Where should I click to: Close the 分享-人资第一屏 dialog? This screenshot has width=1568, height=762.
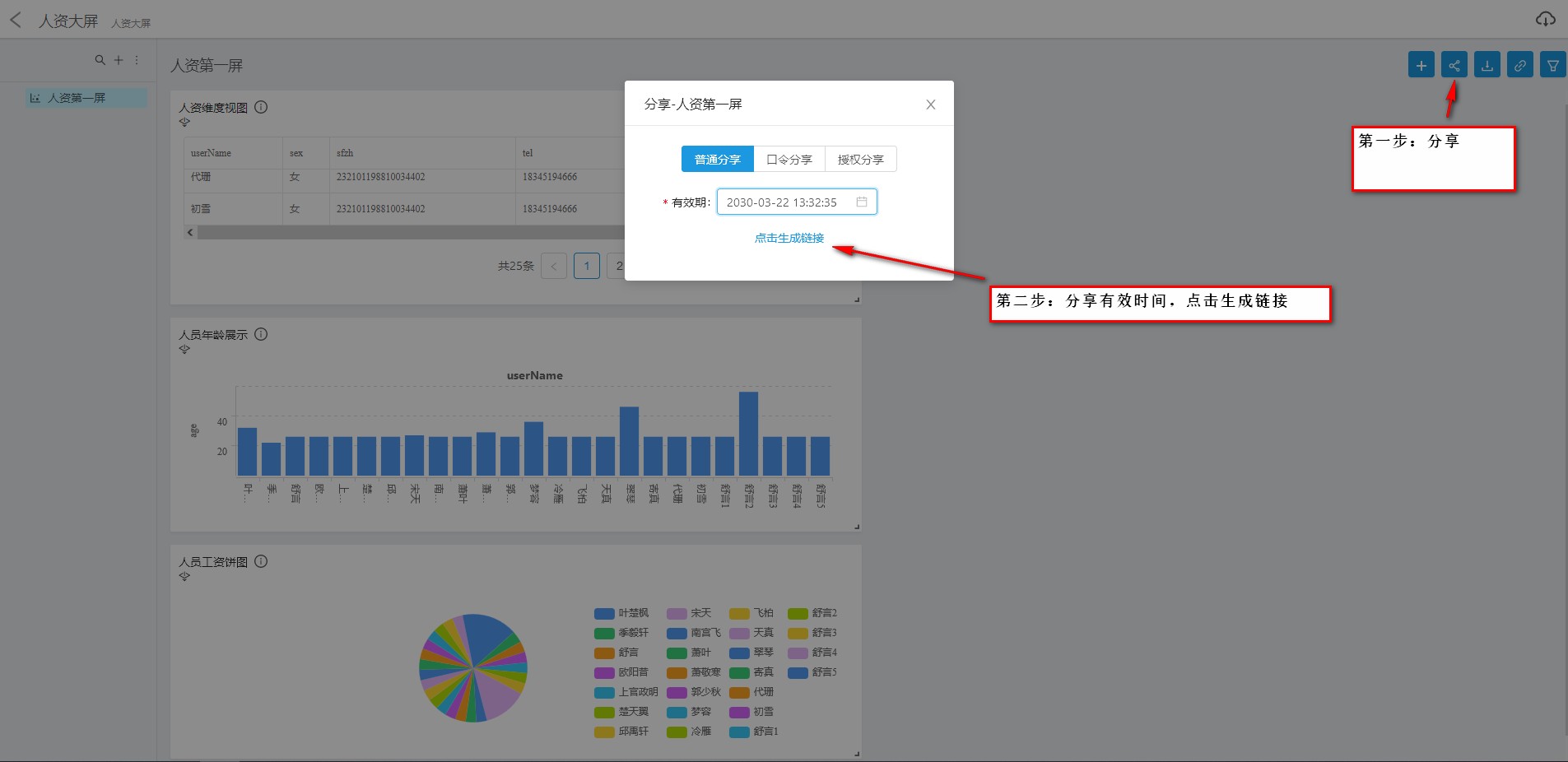(930, 105)
